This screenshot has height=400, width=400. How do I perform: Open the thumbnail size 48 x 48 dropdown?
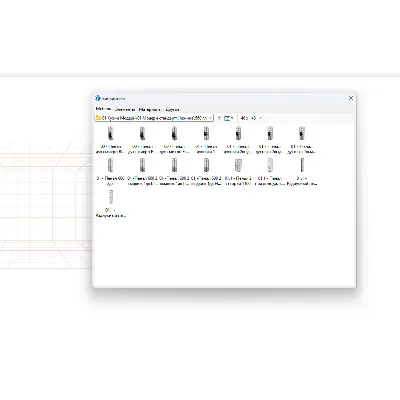coord(251,118)
